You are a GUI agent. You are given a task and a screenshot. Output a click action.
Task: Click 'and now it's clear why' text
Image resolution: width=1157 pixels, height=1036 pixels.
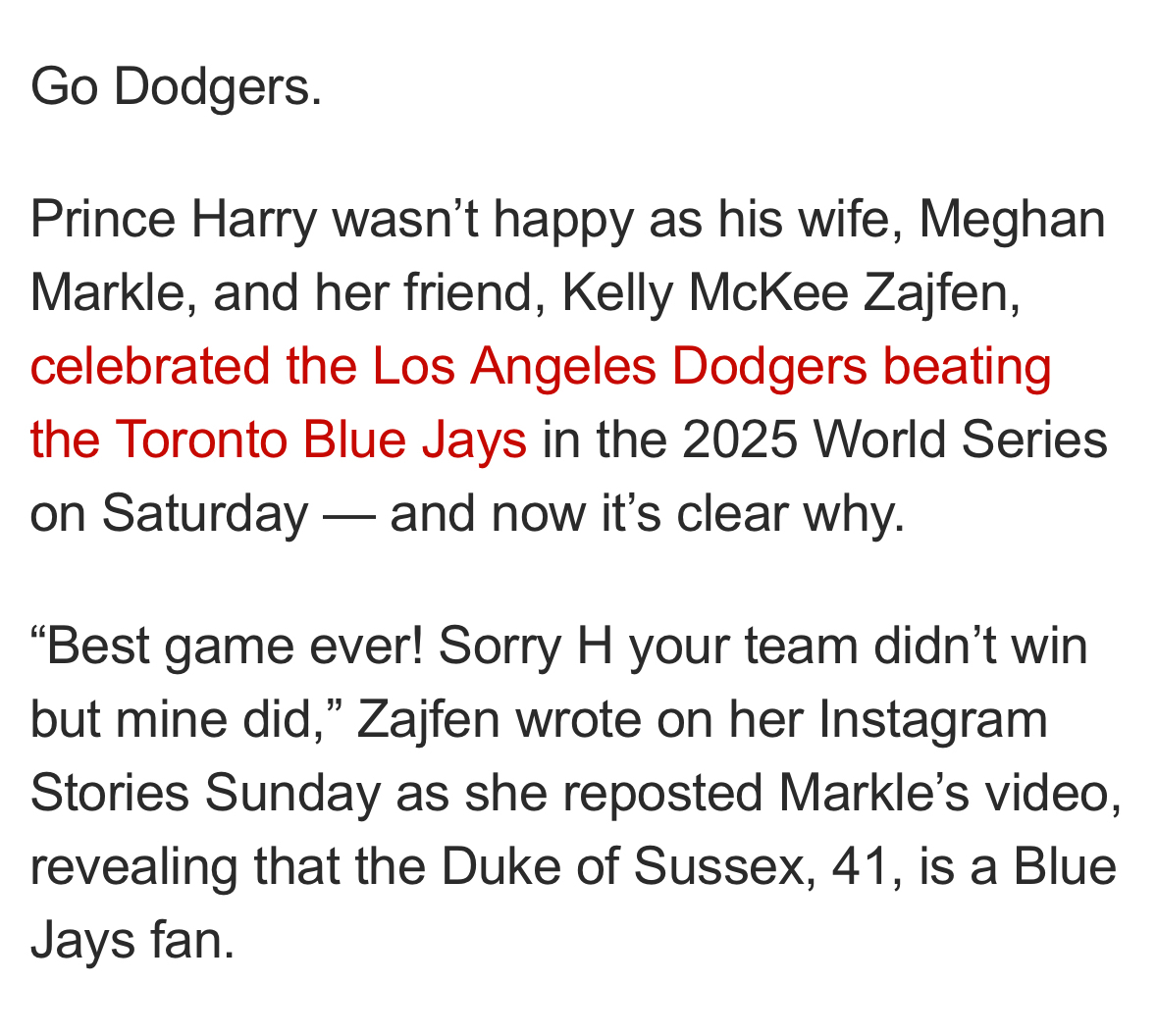645,512
